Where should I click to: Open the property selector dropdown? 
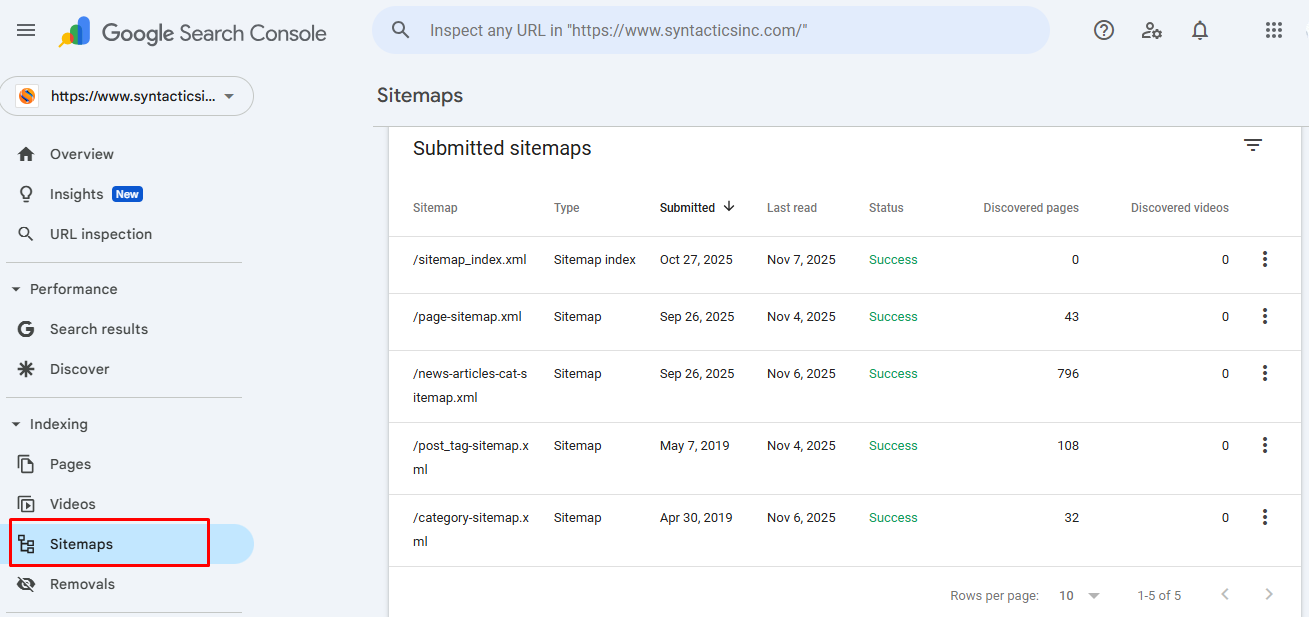point(127,96)
